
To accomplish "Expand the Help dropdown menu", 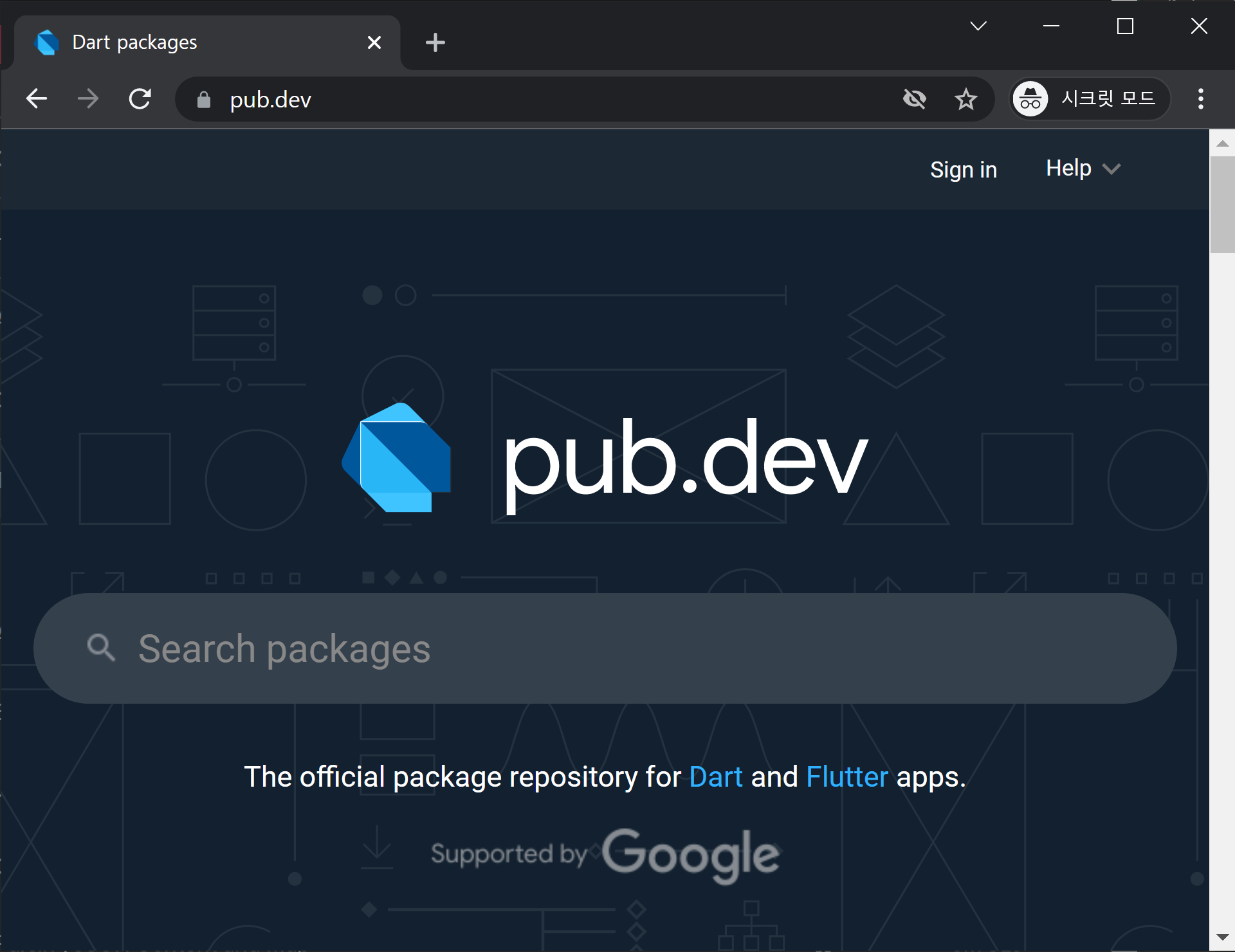I will [1083, 169].
